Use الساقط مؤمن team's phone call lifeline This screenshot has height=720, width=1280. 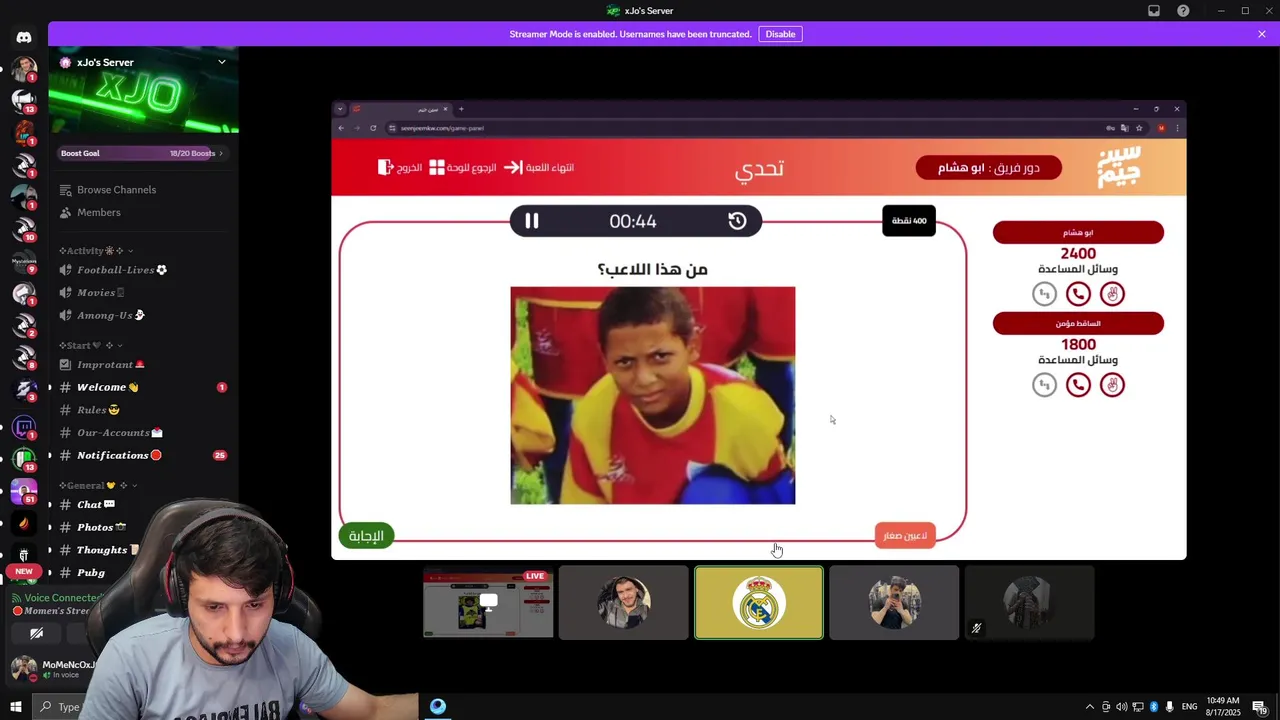pyautogui.click(x=1078, y=385)
